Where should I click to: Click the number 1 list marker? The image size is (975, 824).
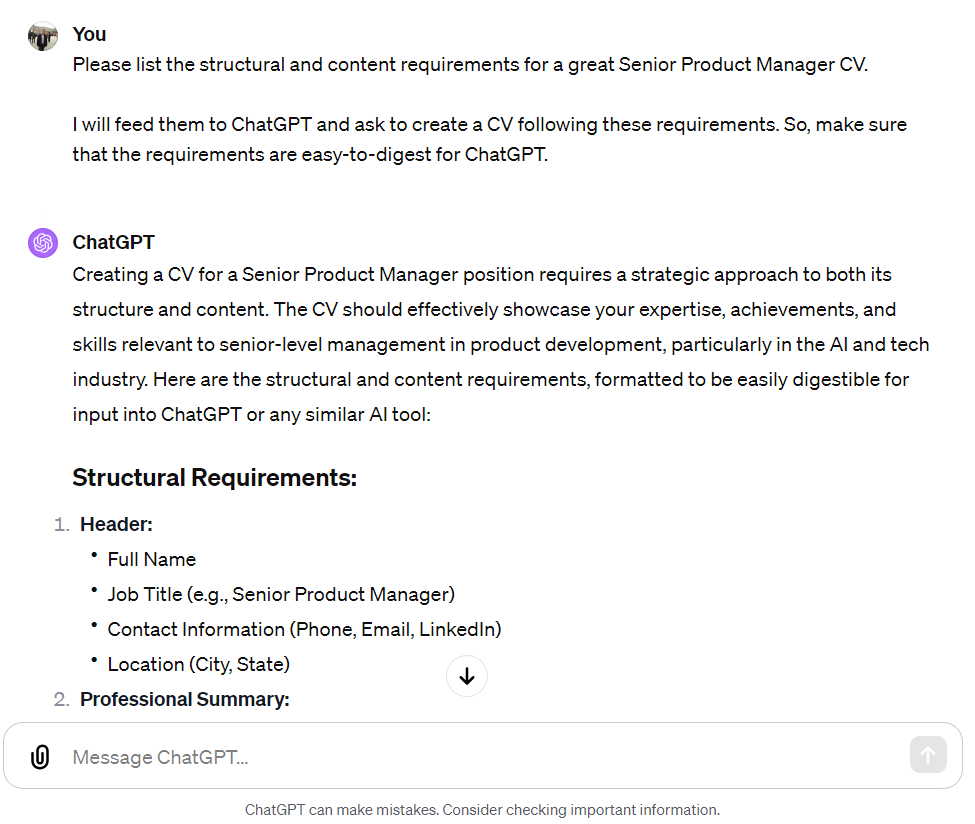61,524
